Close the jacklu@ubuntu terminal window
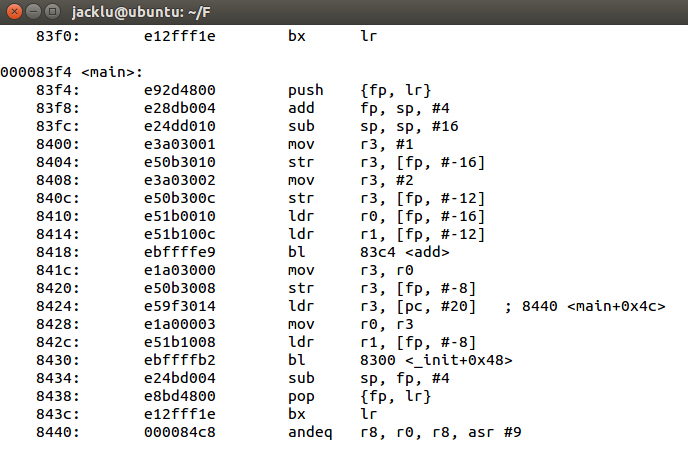 tap(14, 11)
